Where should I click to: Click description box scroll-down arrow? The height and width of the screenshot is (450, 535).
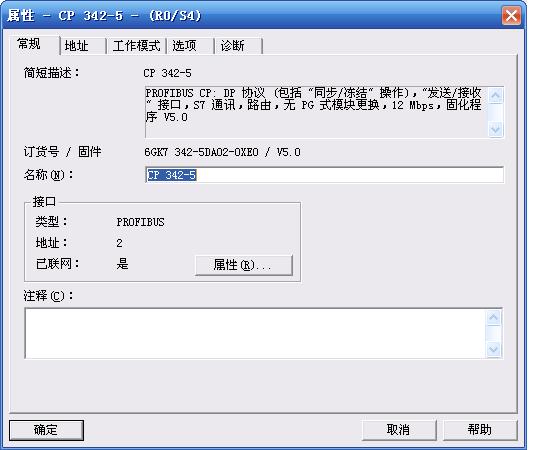[x=495, y=130]
